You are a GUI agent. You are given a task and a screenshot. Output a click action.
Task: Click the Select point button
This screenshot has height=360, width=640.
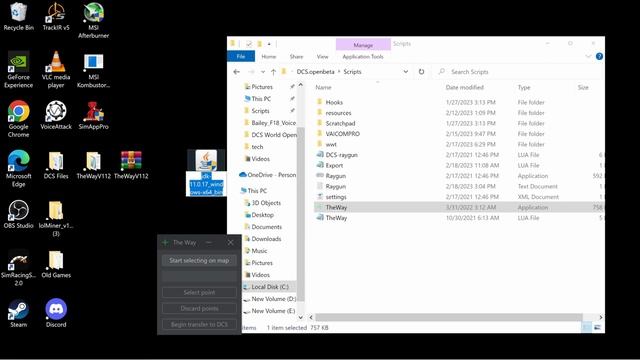[x=199, y=292]
